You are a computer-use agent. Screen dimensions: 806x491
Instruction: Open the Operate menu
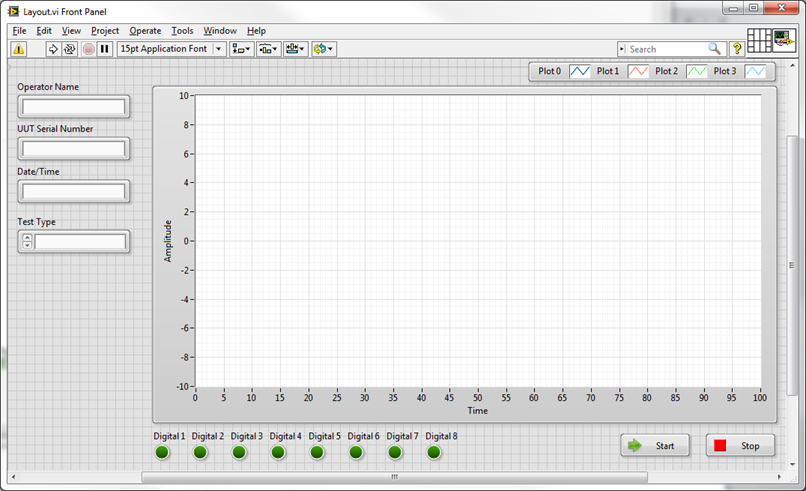tap(145, 31)
